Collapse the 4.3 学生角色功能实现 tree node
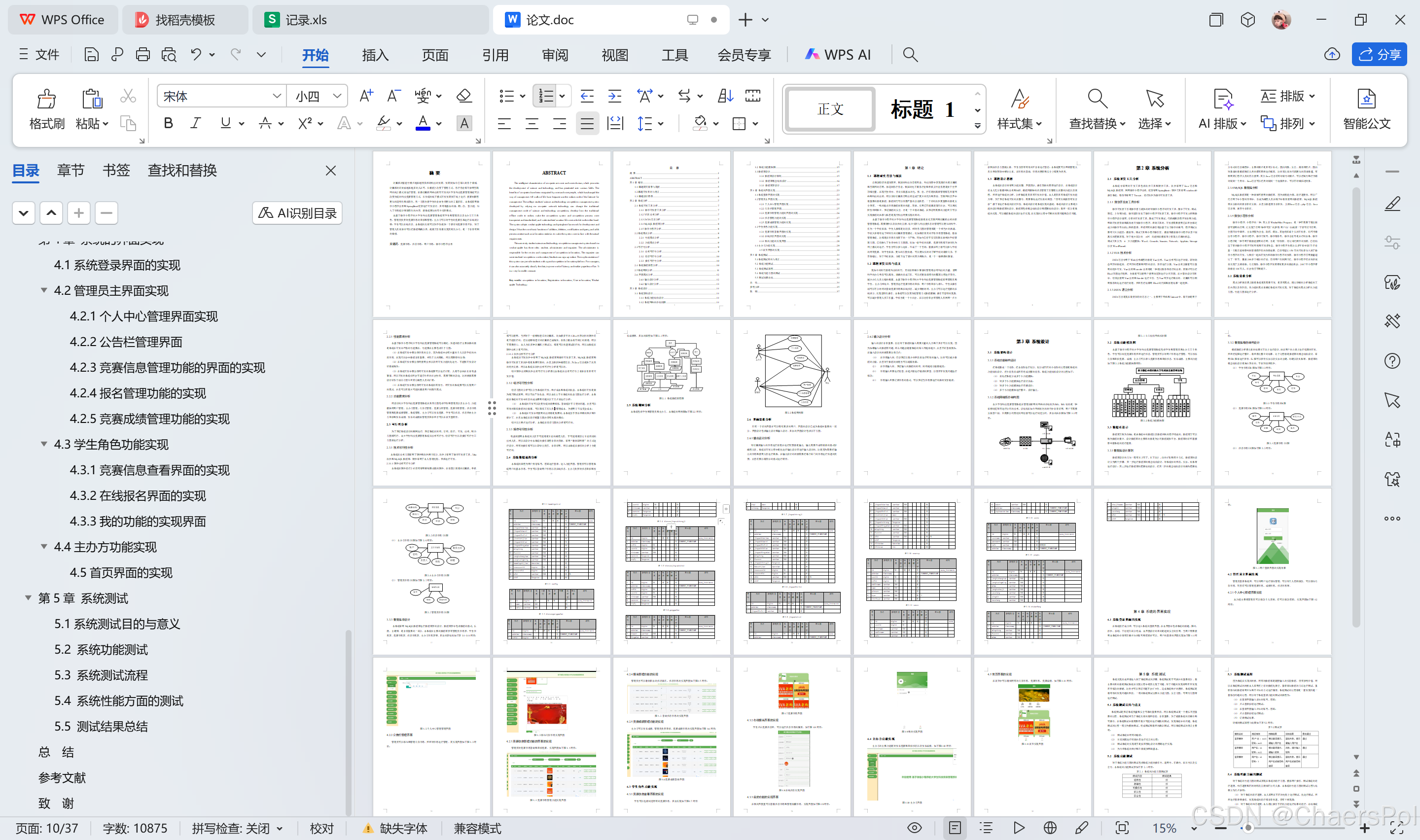This screenshot has height=840, width=1420. click(43, 444)
